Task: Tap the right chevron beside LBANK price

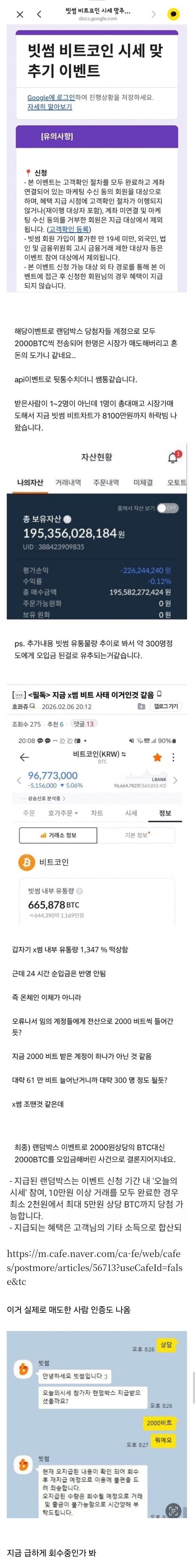Action: (175, 780)
